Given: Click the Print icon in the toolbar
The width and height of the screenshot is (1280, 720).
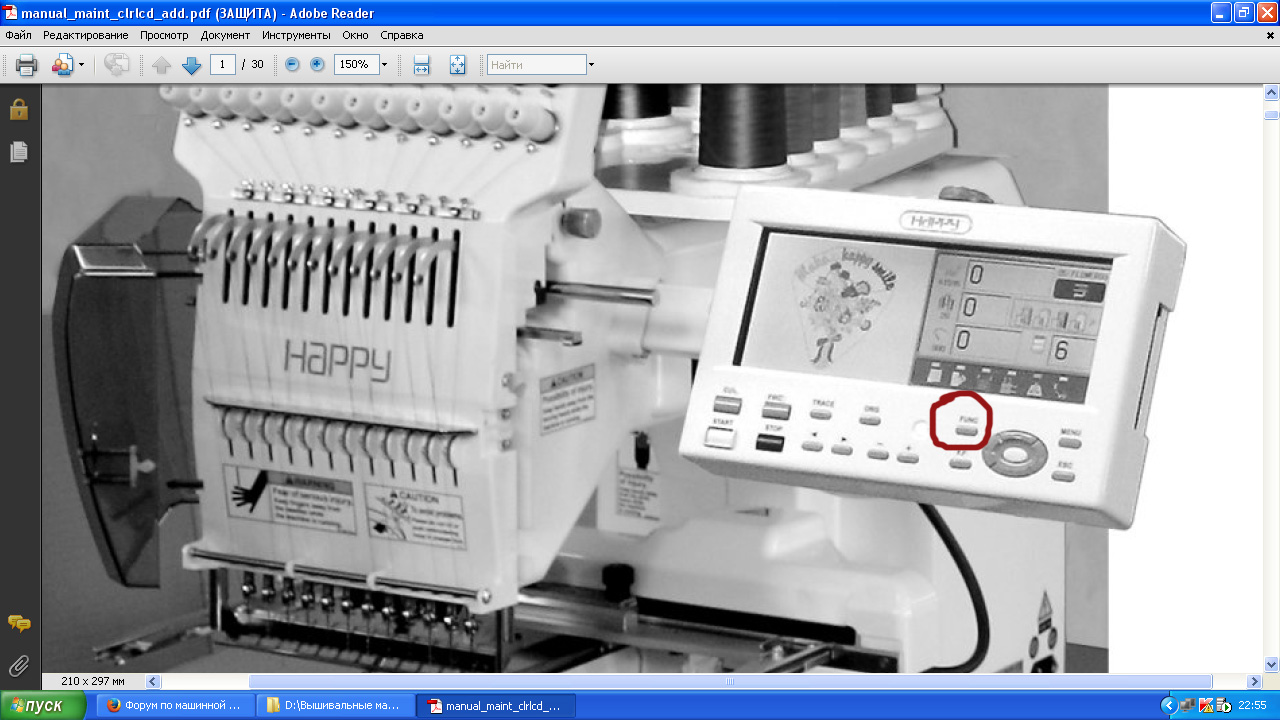Looking at the screenshot, I should point(26,65).
